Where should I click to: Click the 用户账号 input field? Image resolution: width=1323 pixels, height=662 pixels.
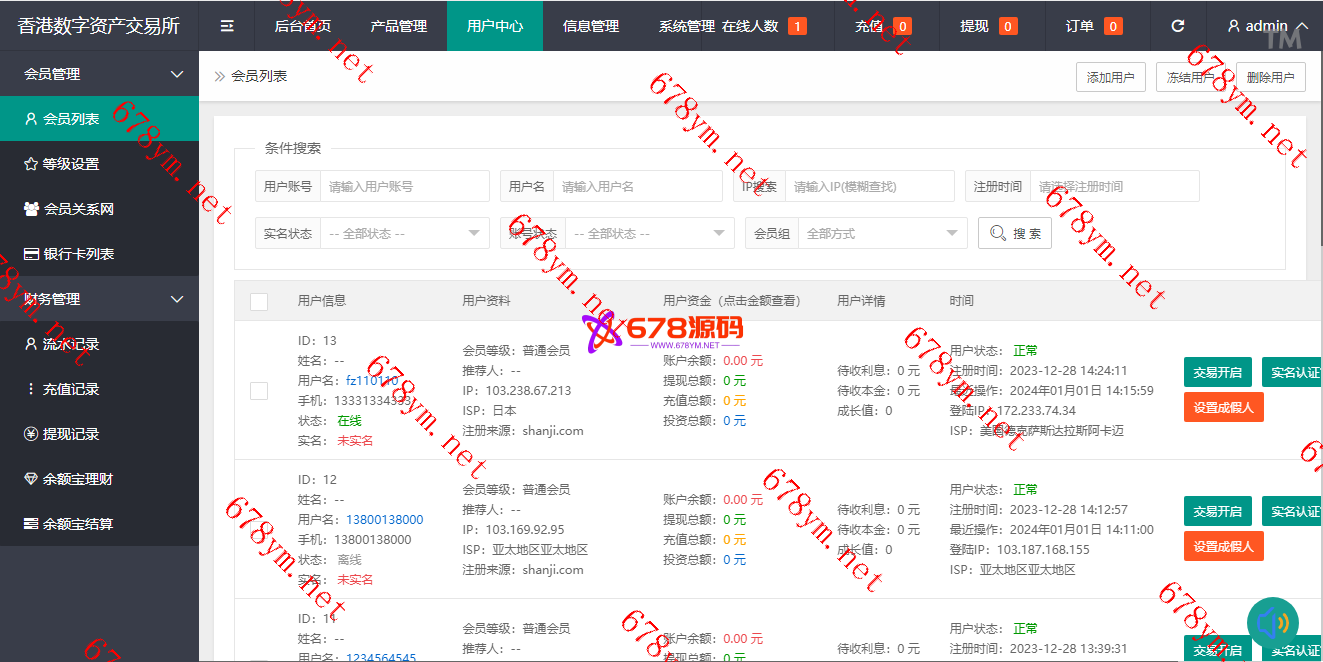point(404,186)
